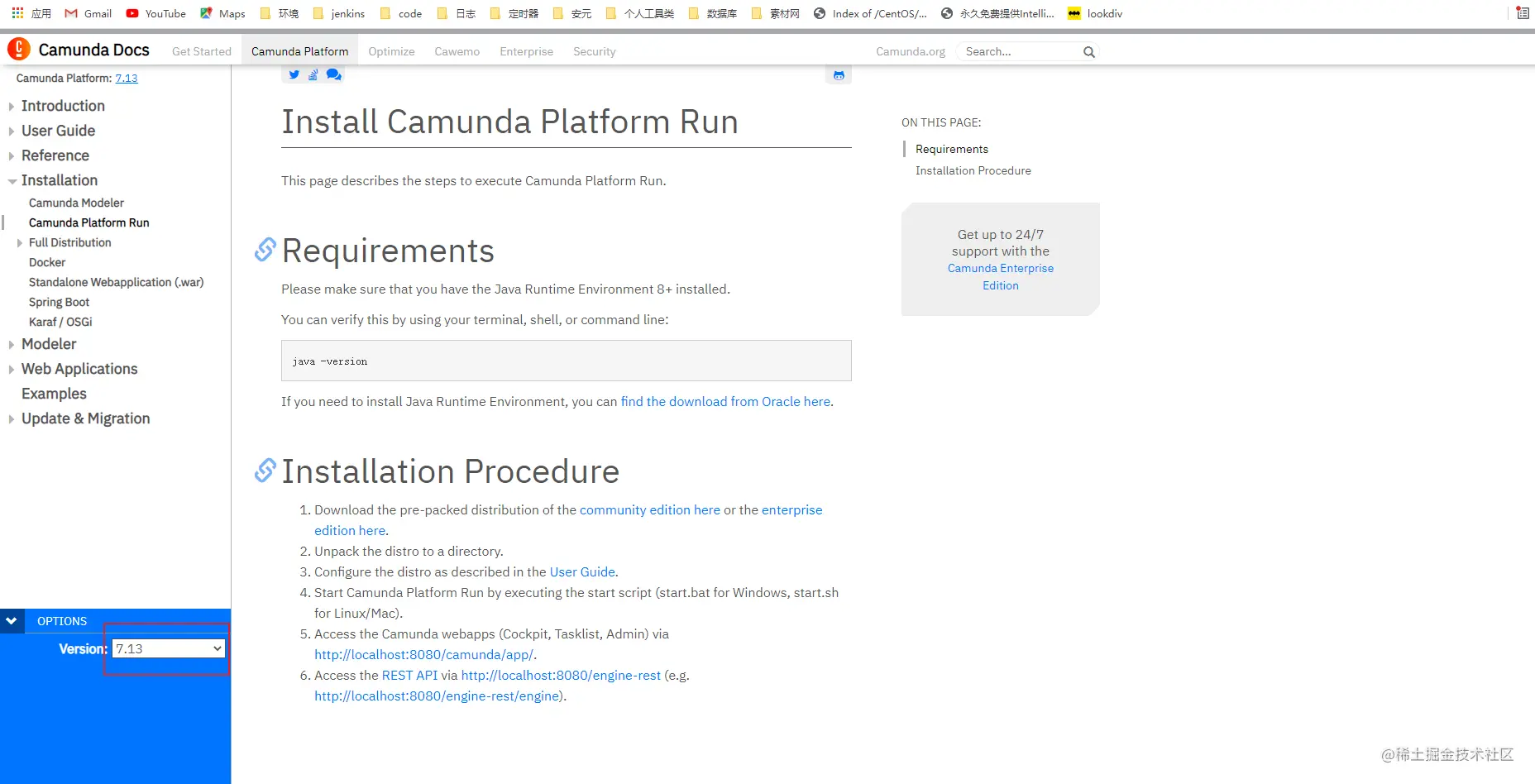Open the REST API link

[409, 675]
